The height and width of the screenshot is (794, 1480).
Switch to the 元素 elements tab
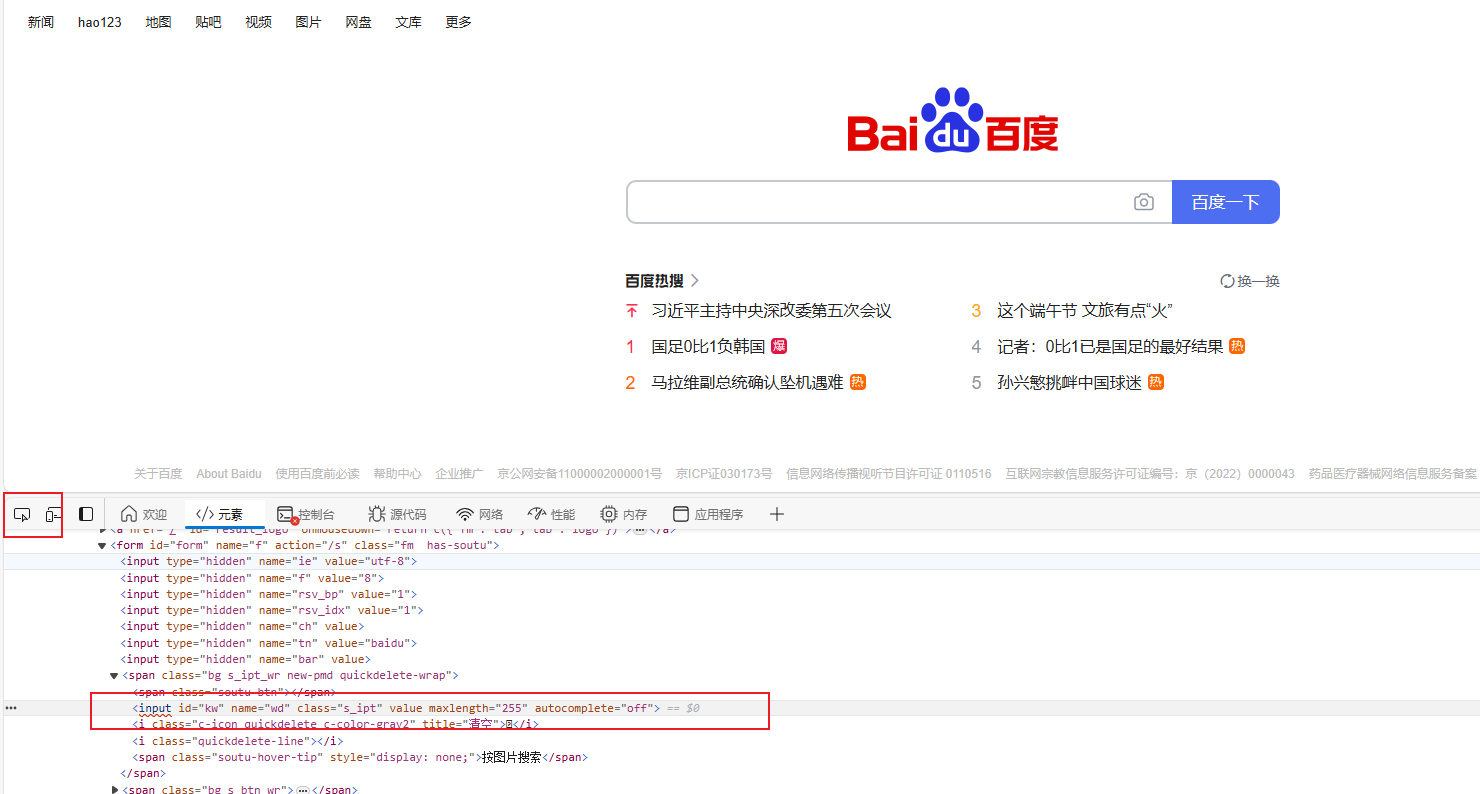click(219, 514)
